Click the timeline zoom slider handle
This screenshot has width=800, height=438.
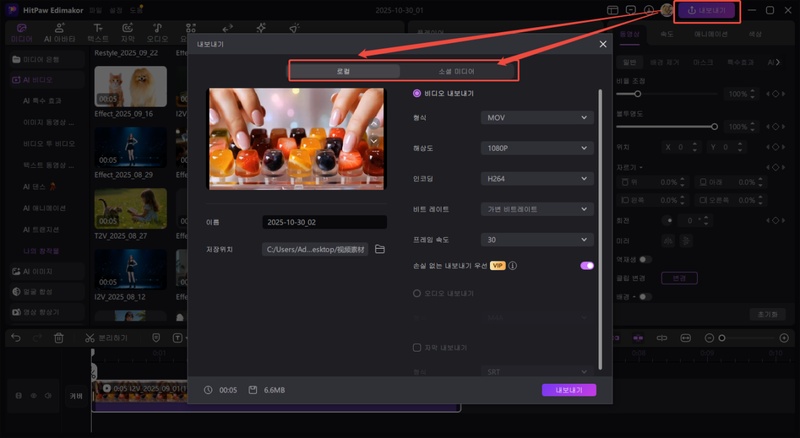(x=721, y=338)
